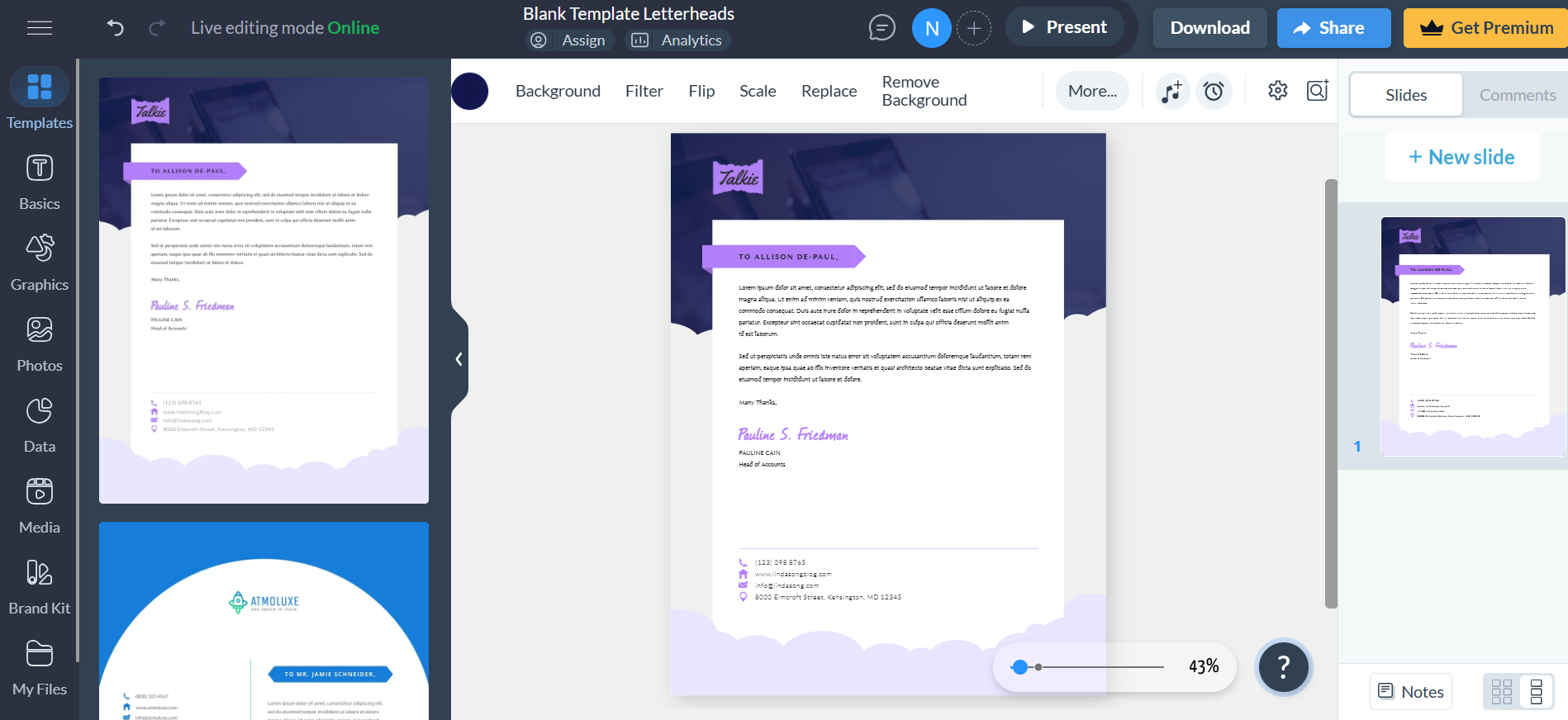The width and height of the screenshot is (1568, 720).
Task: Open the help question mark button
Action: pyautogui.click(x=1283, y=666)
